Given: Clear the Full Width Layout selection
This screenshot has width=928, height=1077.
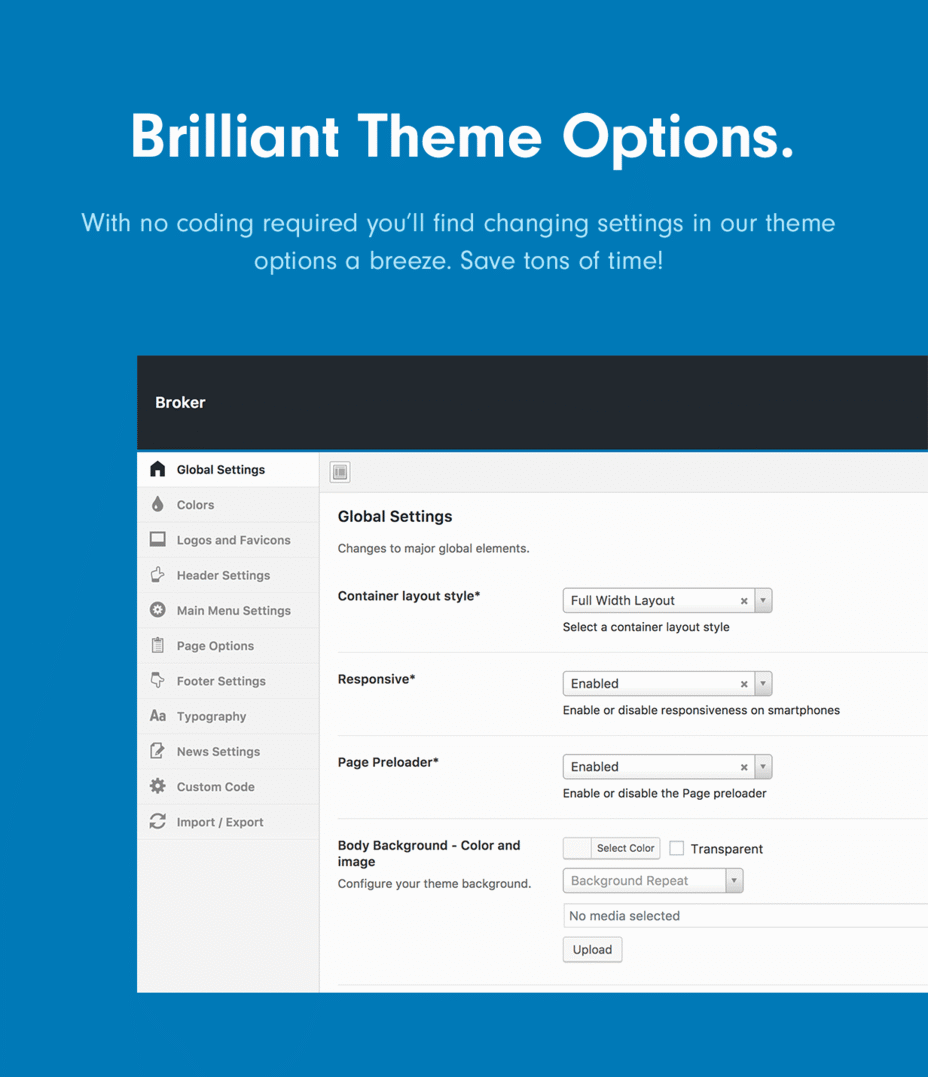Looking at the screenshot, I should click(743, 601).
